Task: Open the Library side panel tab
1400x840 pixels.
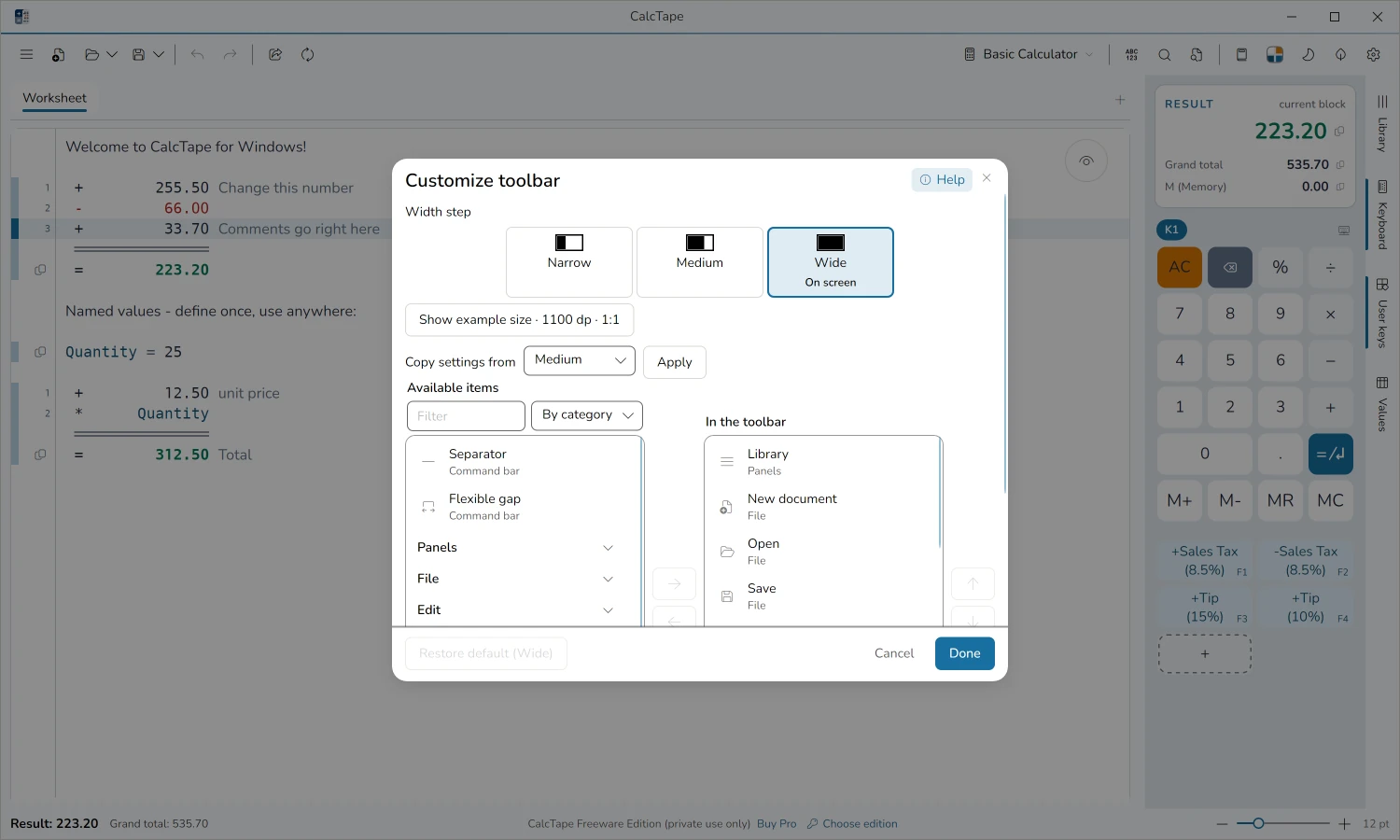Action: pos(1382,123)
